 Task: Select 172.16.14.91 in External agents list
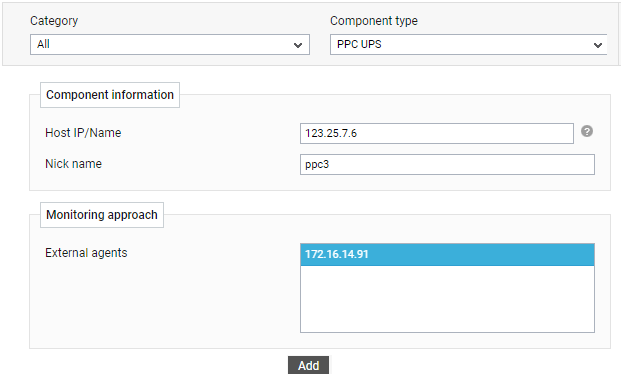447,254
